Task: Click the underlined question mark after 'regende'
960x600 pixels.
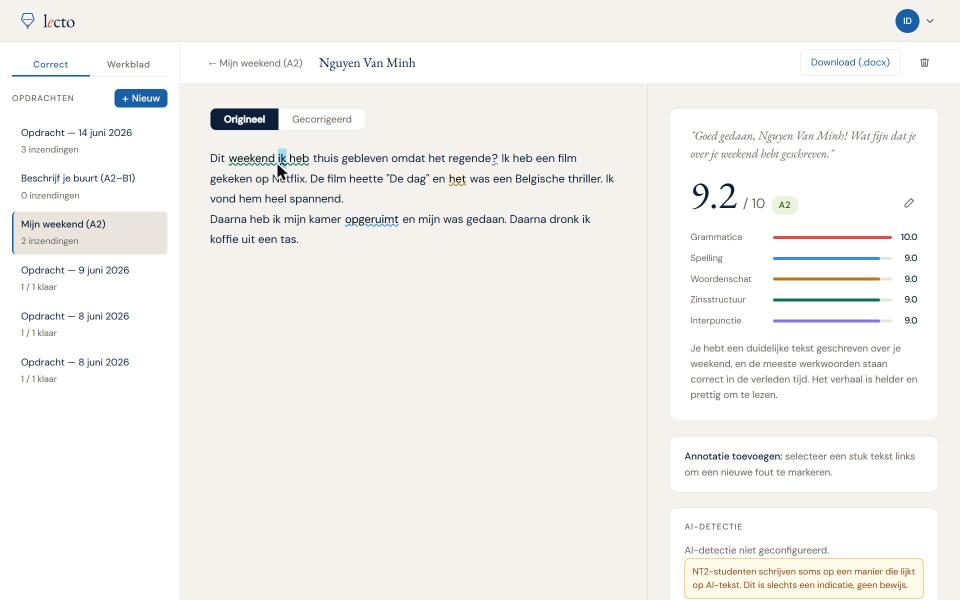Action: (495, 159)
